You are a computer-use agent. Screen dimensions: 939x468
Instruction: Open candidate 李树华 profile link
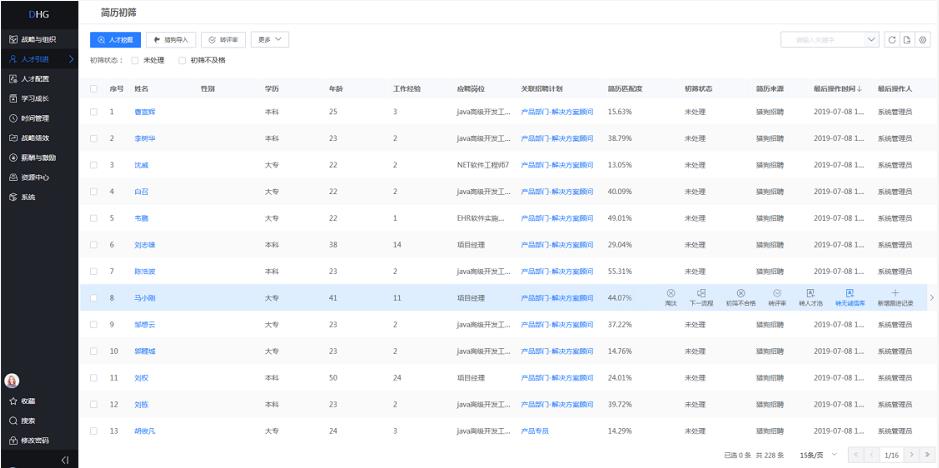click(x=145, y=138)
